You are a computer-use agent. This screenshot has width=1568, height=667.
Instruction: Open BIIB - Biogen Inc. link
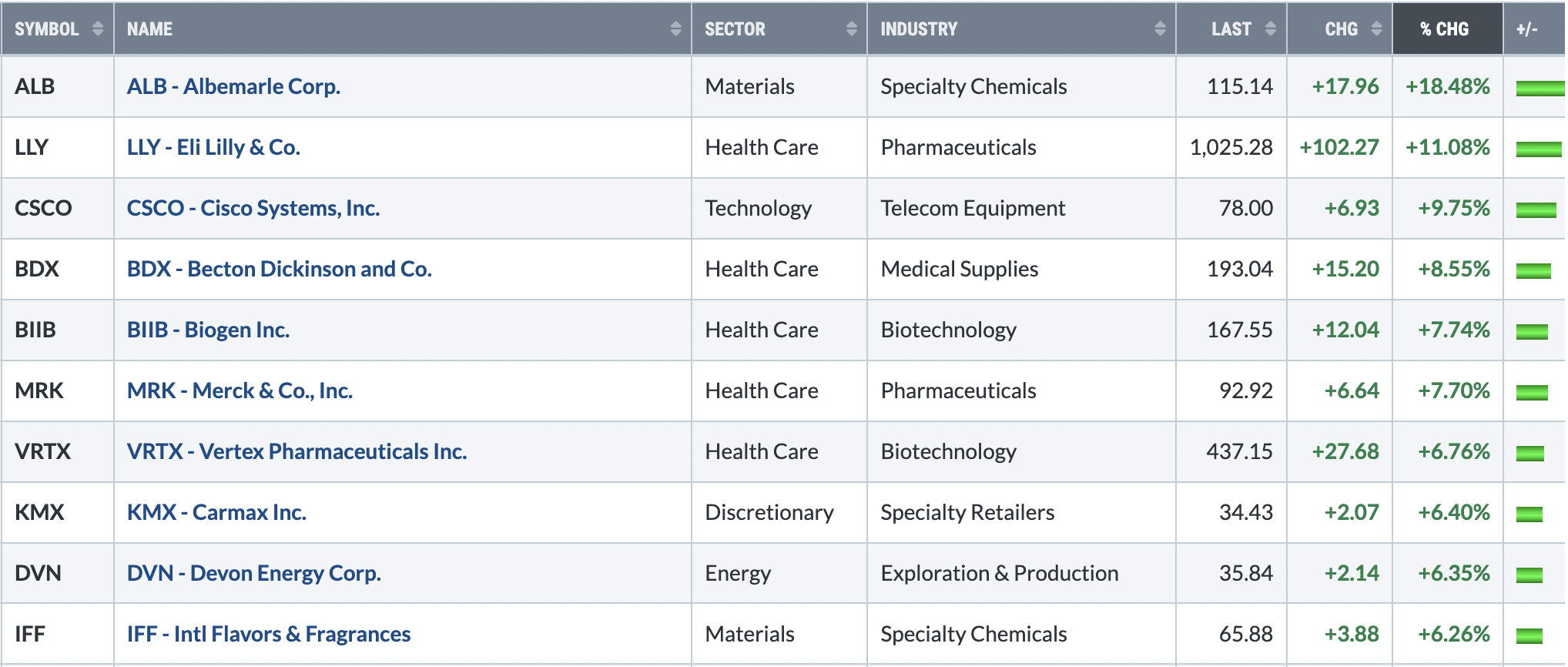pos(208,330)
